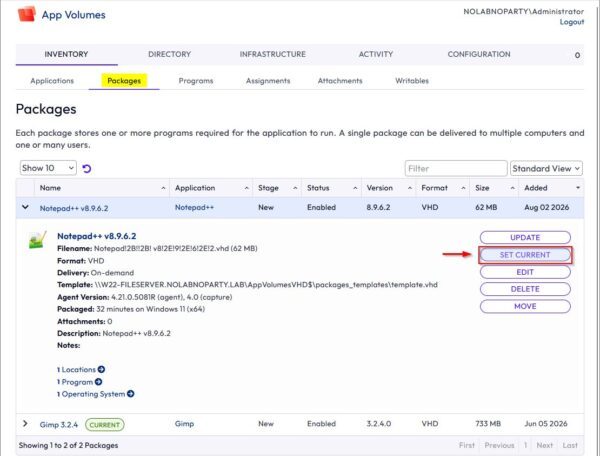Click the EDIT button

tap(525, 272)
